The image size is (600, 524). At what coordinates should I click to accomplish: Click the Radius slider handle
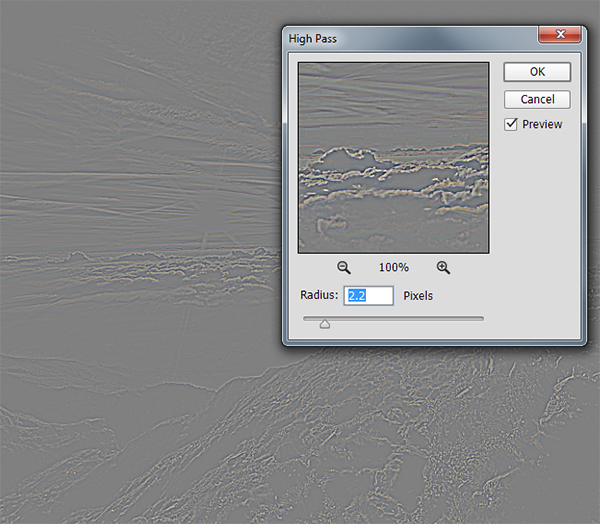[x=325, y=323]
